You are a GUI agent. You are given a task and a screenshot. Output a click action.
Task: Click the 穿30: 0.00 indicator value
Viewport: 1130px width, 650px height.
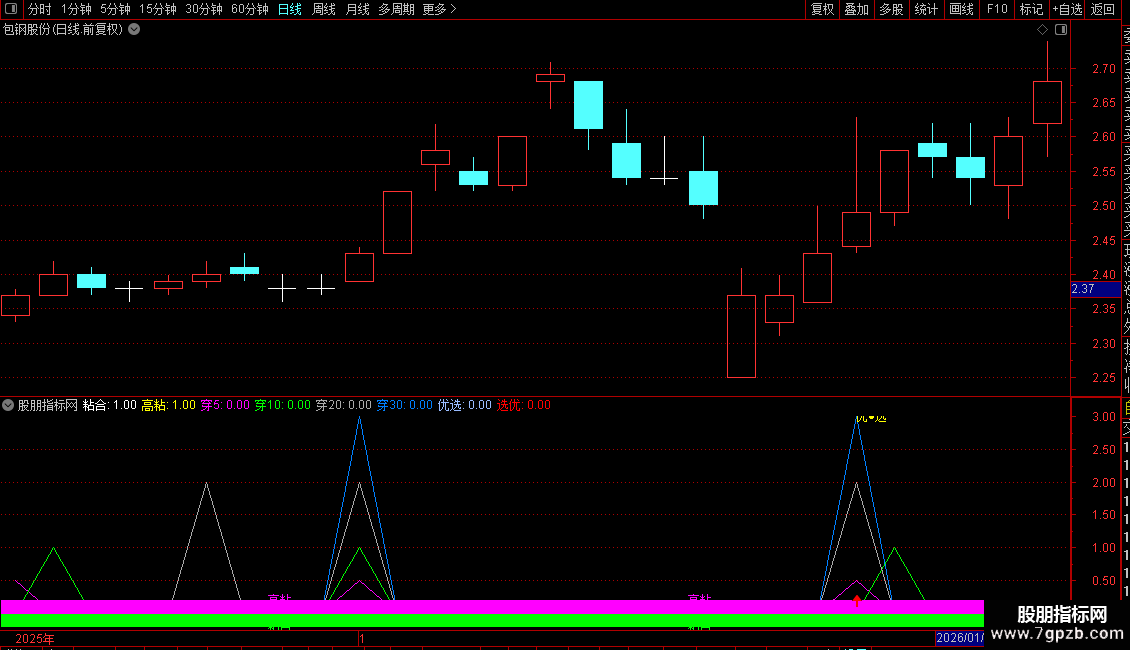[405, 405]
